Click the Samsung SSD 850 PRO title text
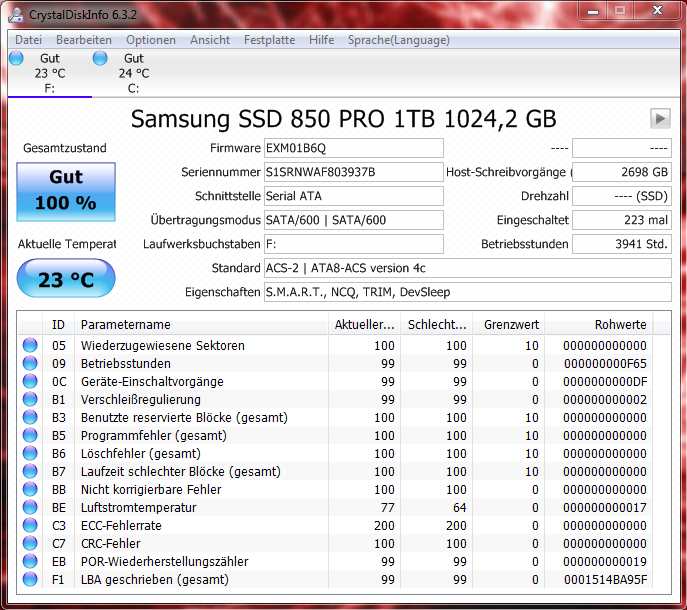Screen dimensions: 687x610 click(344, 119)
